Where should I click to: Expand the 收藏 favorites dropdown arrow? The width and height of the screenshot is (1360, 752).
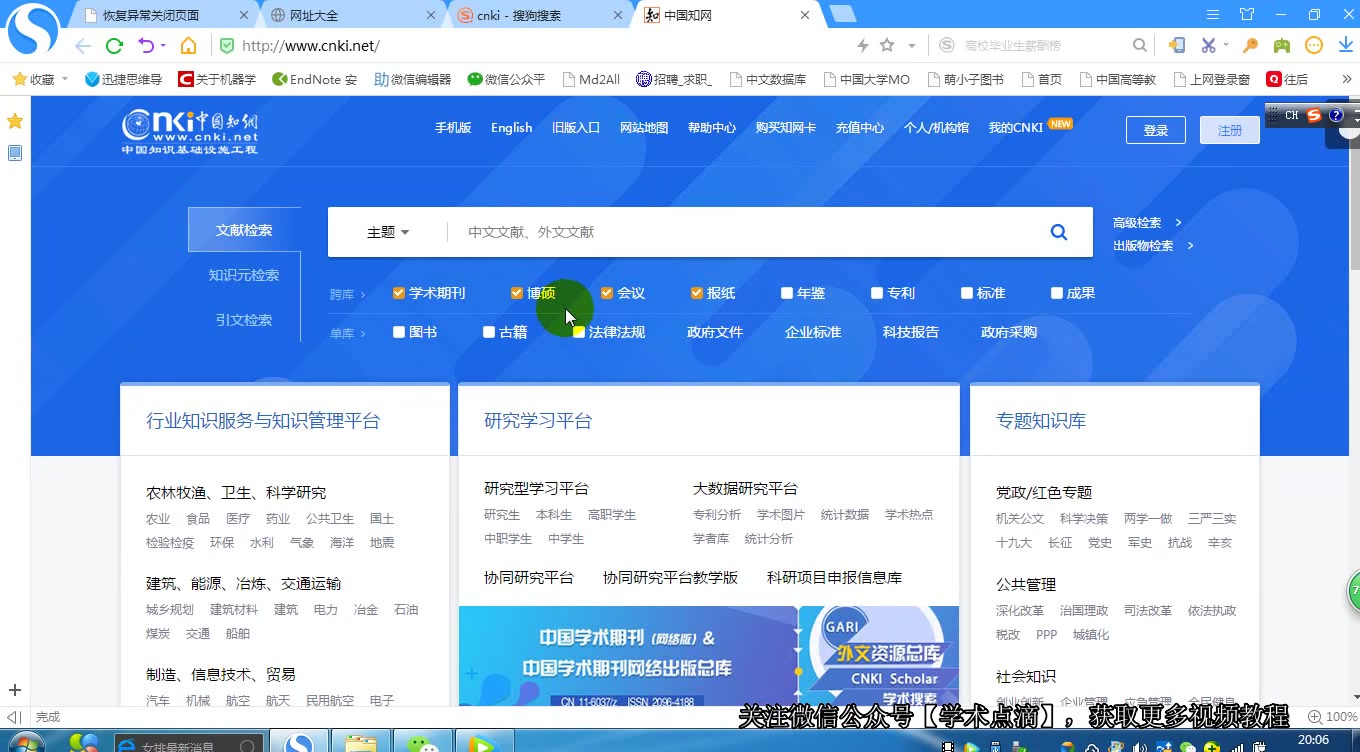tap(65, 79)
